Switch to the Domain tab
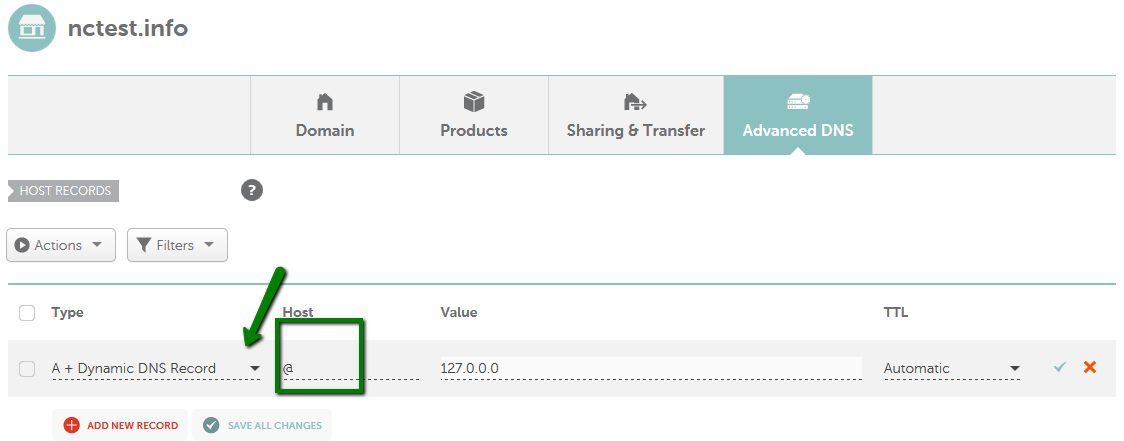 click(x=325, y=115)
